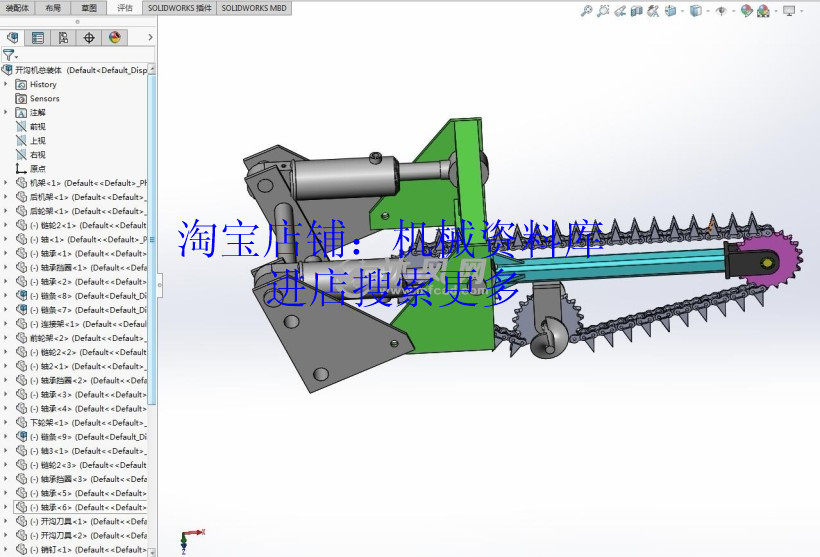Select the 前视 plane

coord(31,127)
